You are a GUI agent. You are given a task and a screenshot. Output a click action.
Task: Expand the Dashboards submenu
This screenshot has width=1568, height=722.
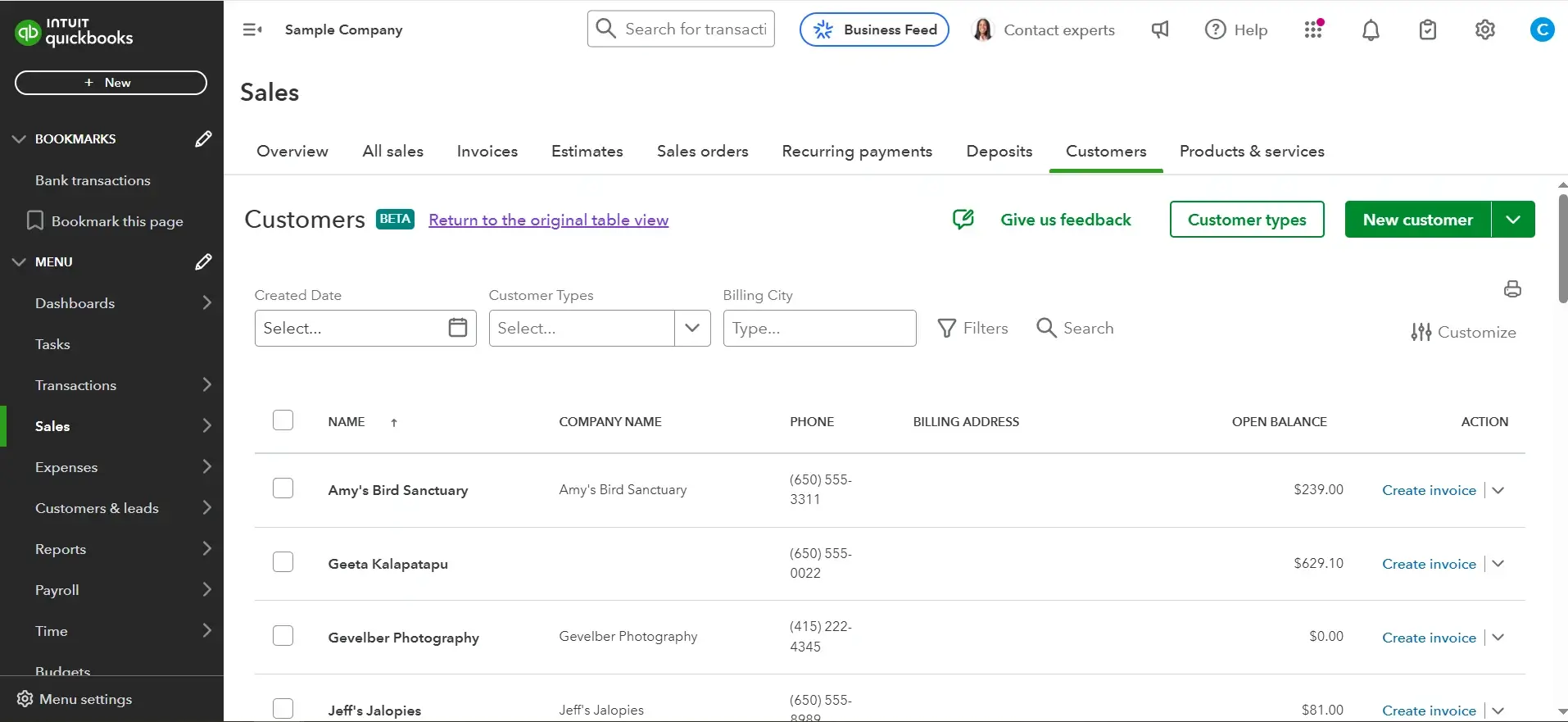pos(206,303)
